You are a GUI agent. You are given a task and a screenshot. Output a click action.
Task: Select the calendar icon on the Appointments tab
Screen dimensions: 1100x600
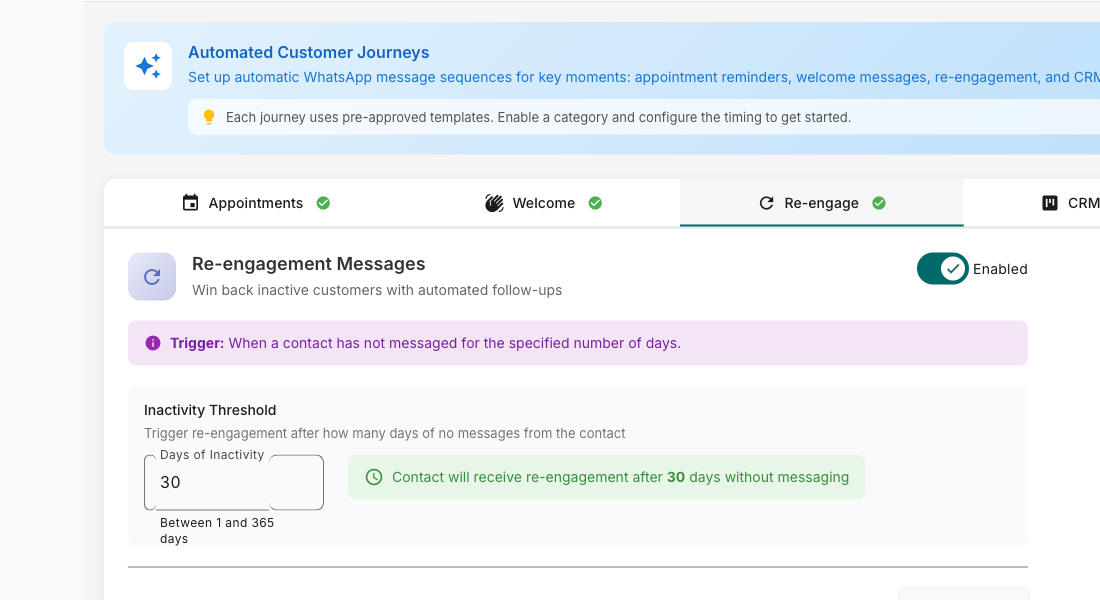pos(190,202)
